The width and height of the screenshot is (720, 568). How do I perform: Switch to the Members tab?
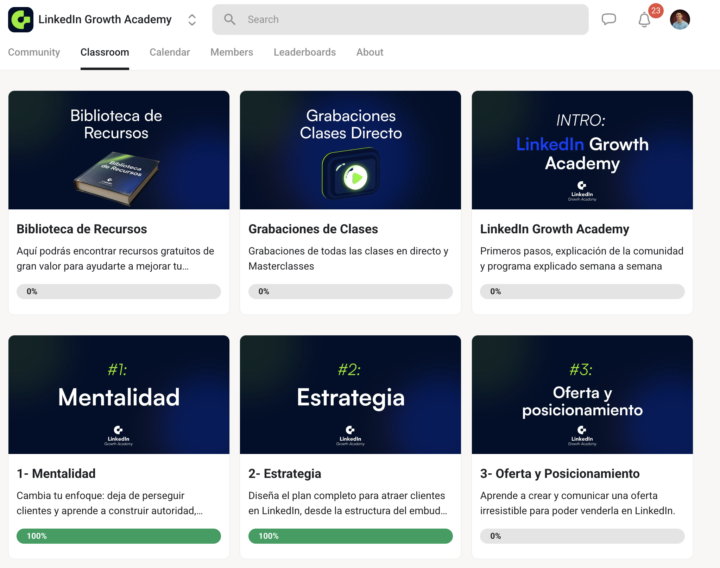click(x=231, y=52)
